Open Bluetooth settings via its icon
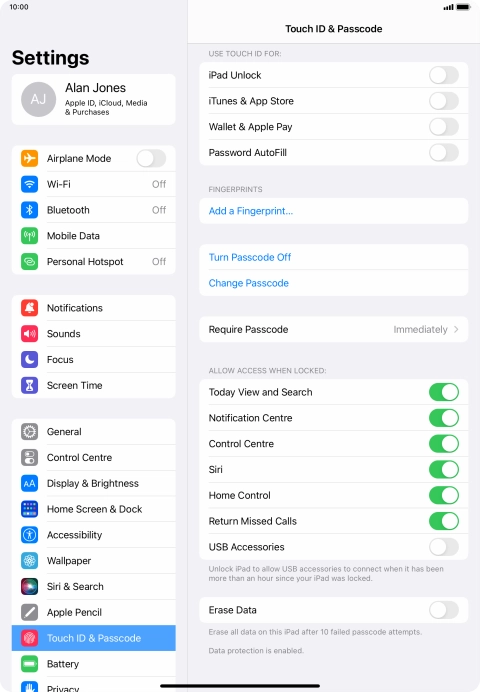The width and height of the screenshot is (480, 692). (30, 210)
